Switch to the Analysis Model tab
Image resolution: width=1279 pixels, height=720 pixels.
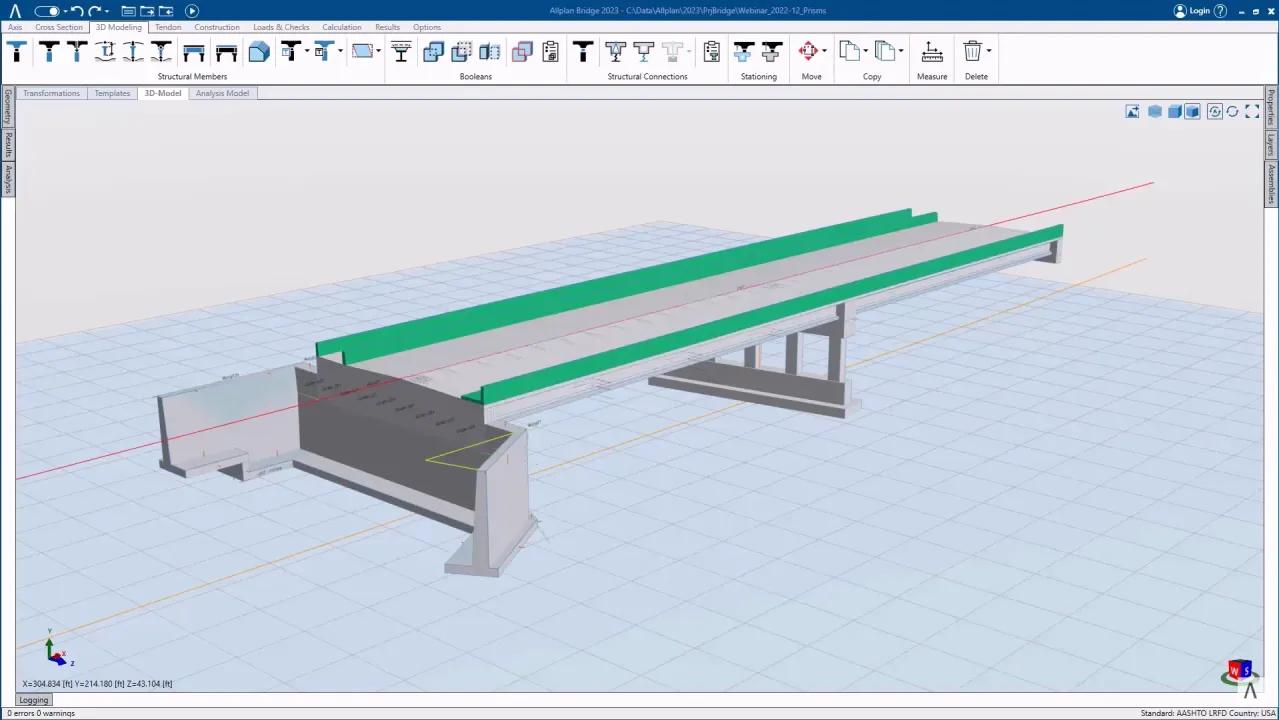222,93
